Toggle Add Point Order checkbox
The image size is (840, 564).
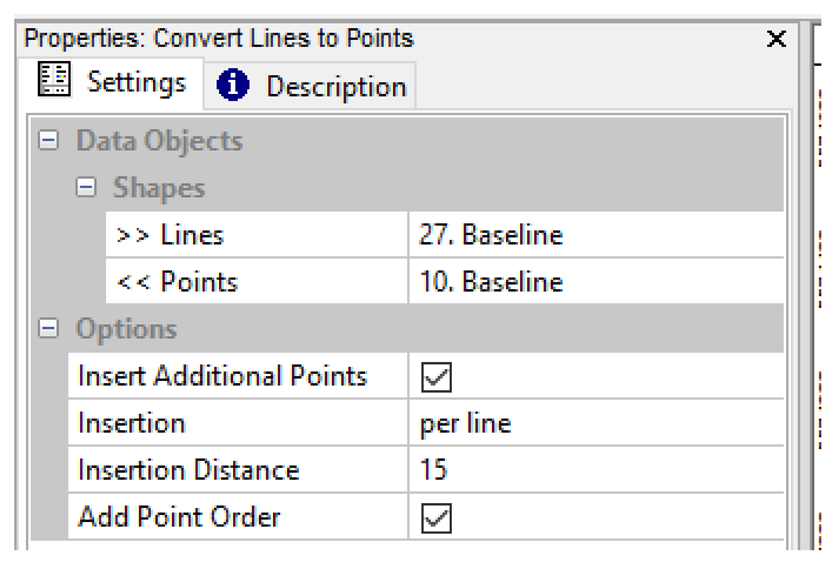437,518
